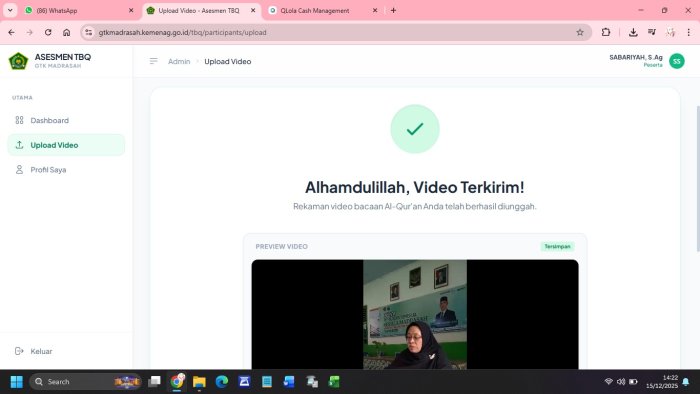
Task: Click the browser home icon
Action: (67, 32)
